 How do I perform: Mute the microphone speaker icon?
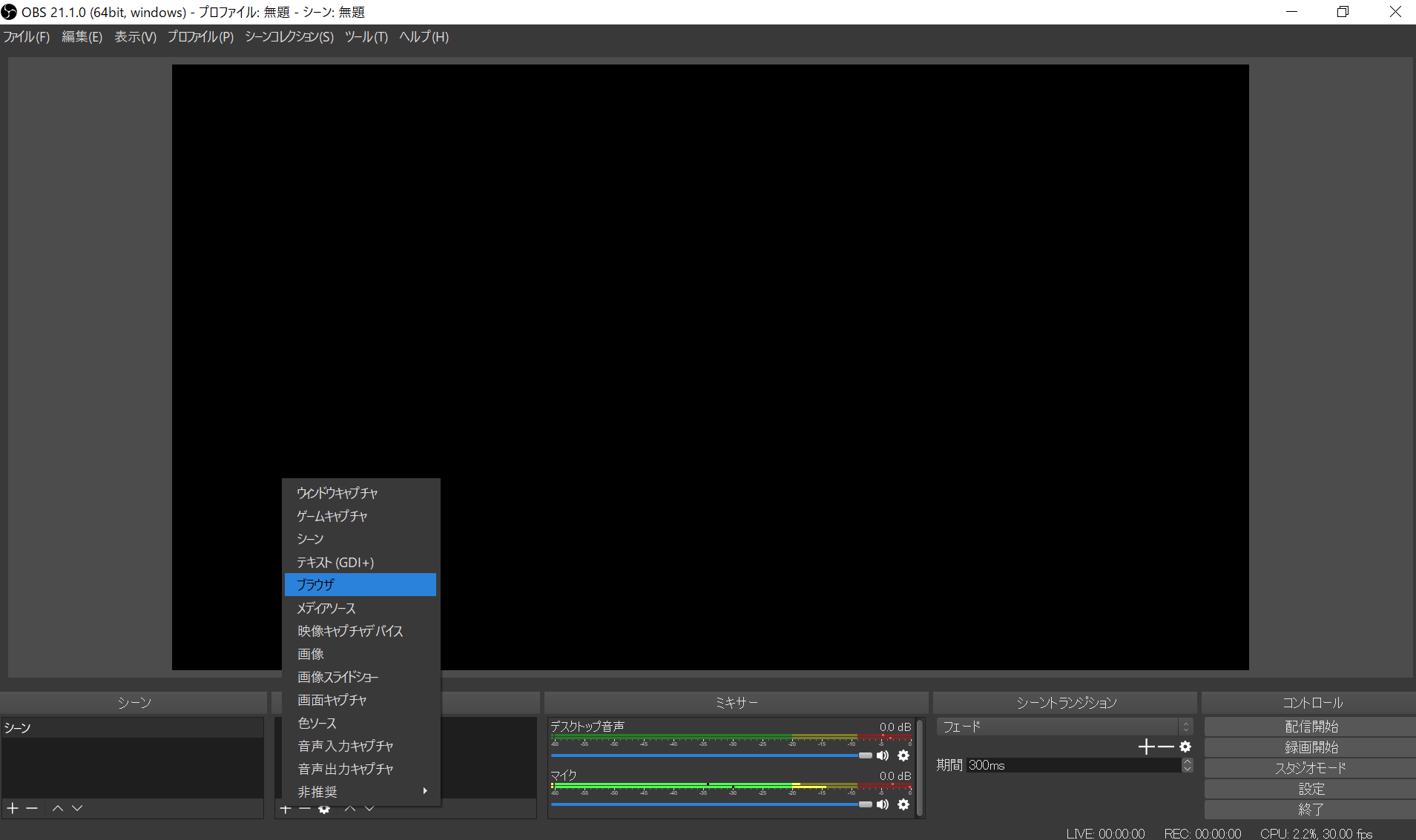(883, 804)
